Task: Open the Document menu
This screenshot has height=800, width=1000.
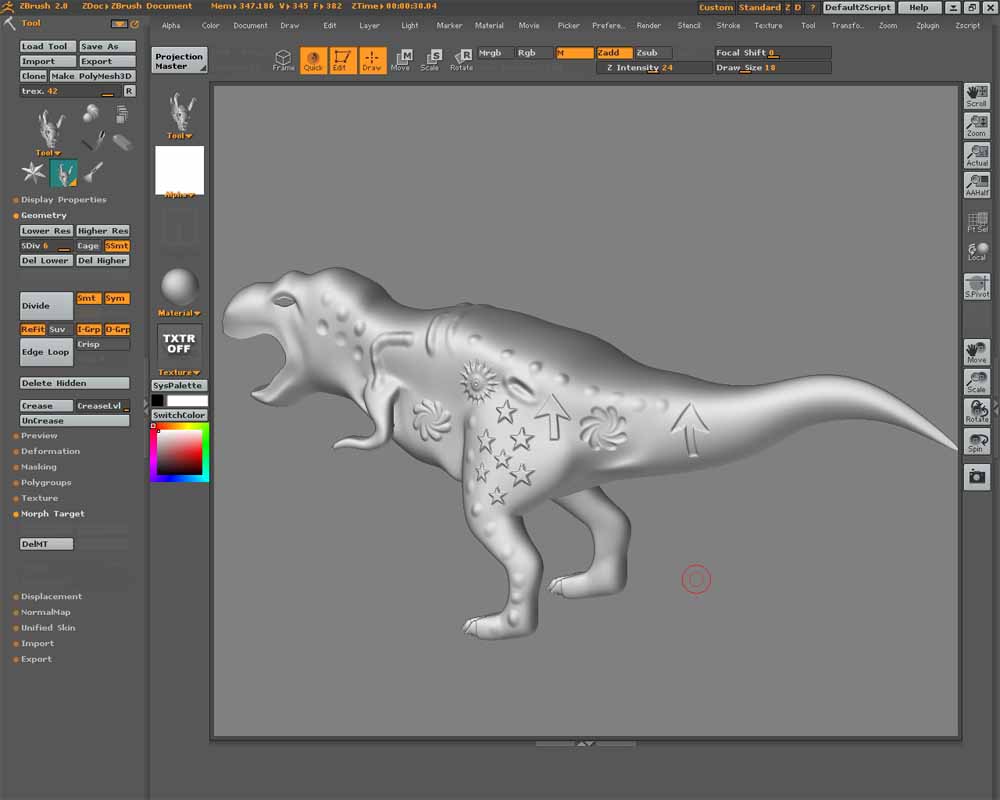Action: click(250, 26)
